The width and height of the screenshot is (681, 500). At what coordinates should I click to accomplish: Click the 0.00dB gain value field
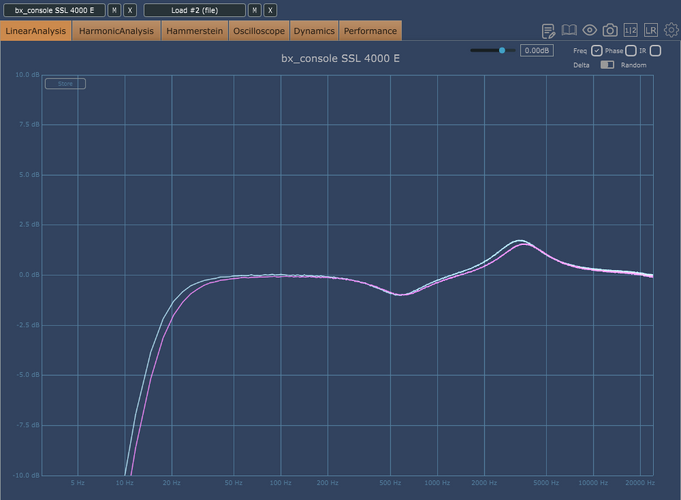pyautogui.click(x=536, y=50)
